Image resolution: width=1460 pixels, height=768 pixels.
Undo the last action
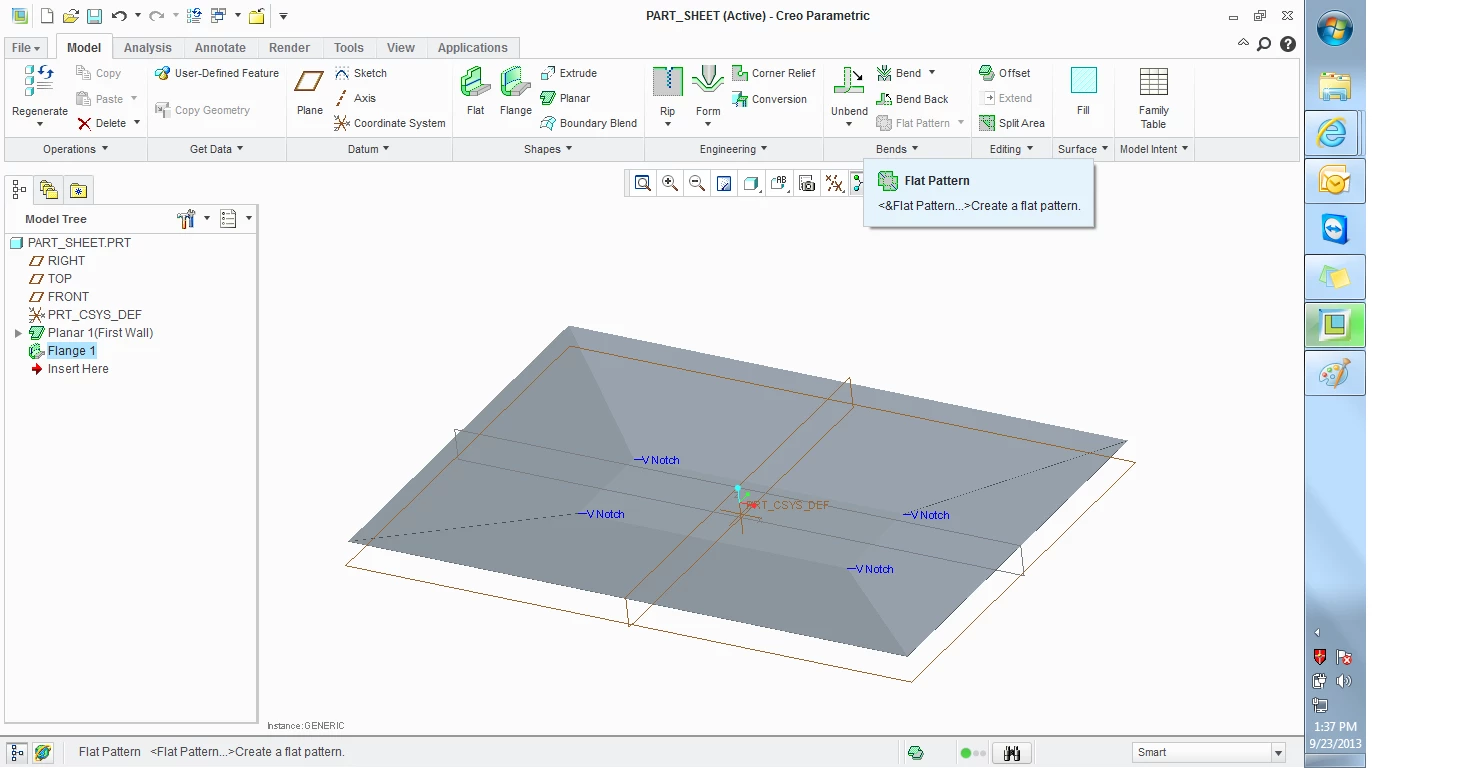[119, 16]
